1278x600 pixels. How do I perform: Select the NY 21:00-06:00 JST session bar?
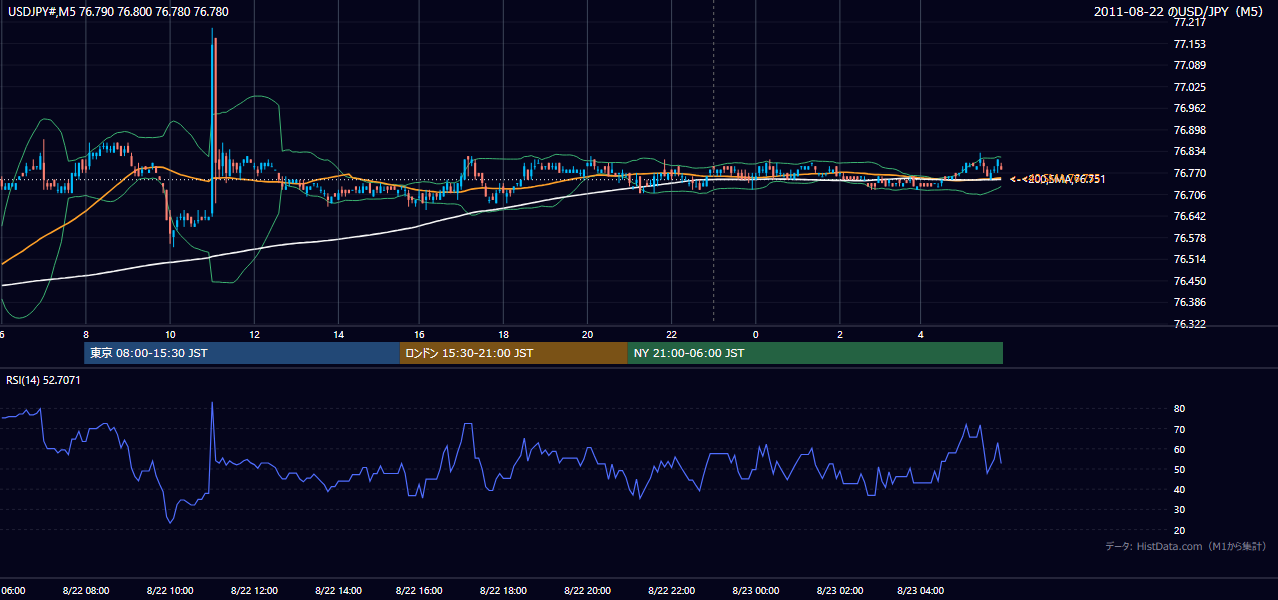815,353
